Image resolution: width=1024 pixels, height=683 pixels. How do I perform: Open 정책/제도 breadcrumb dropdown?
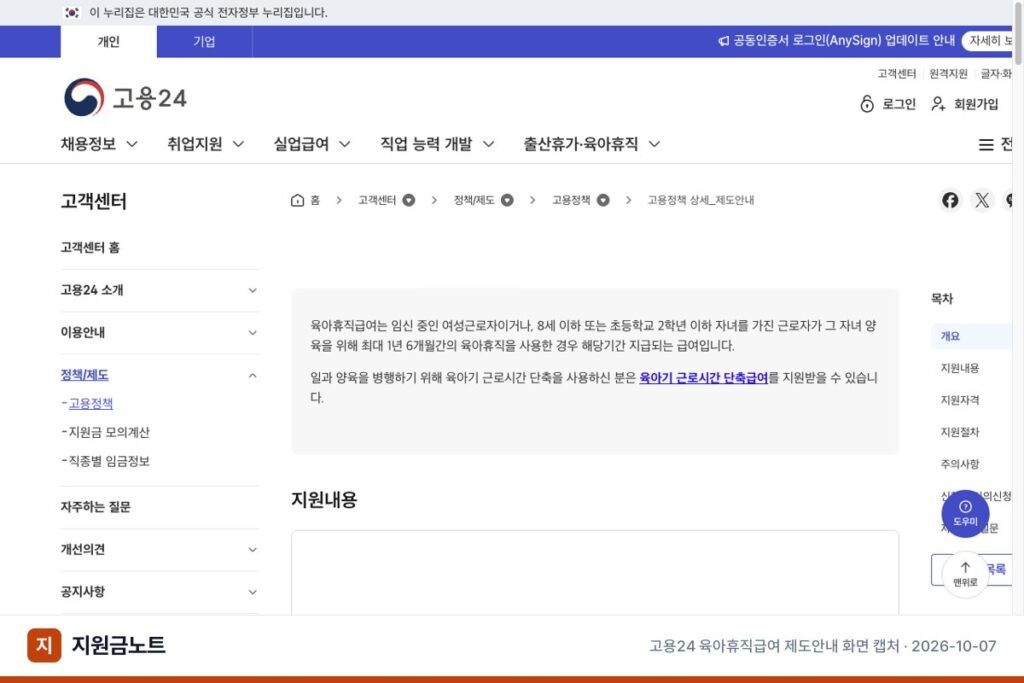coord(507,200)
